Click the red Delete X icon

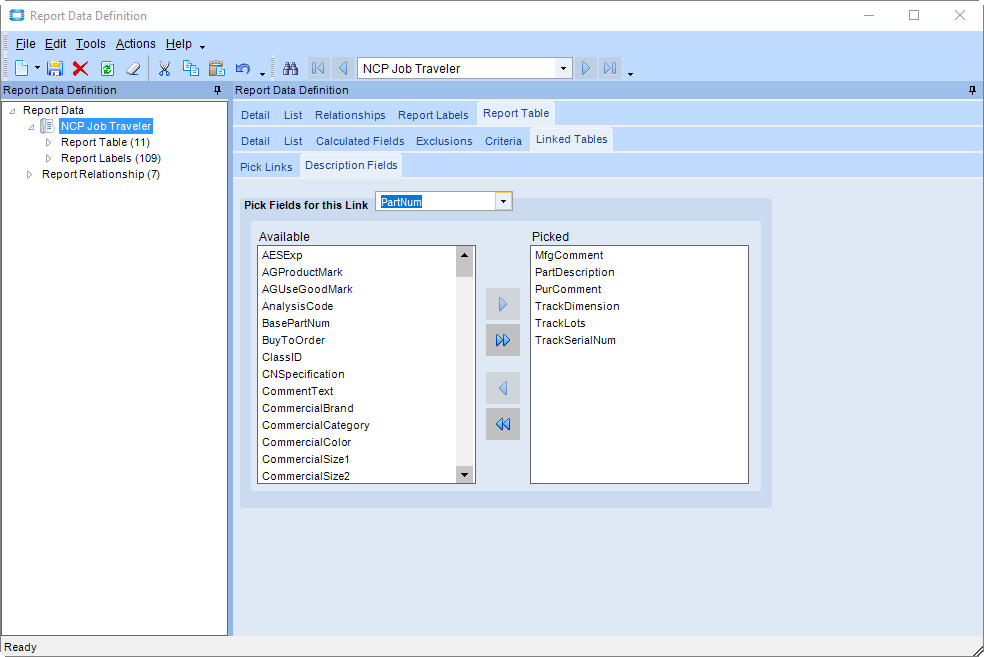click(81, 69)
